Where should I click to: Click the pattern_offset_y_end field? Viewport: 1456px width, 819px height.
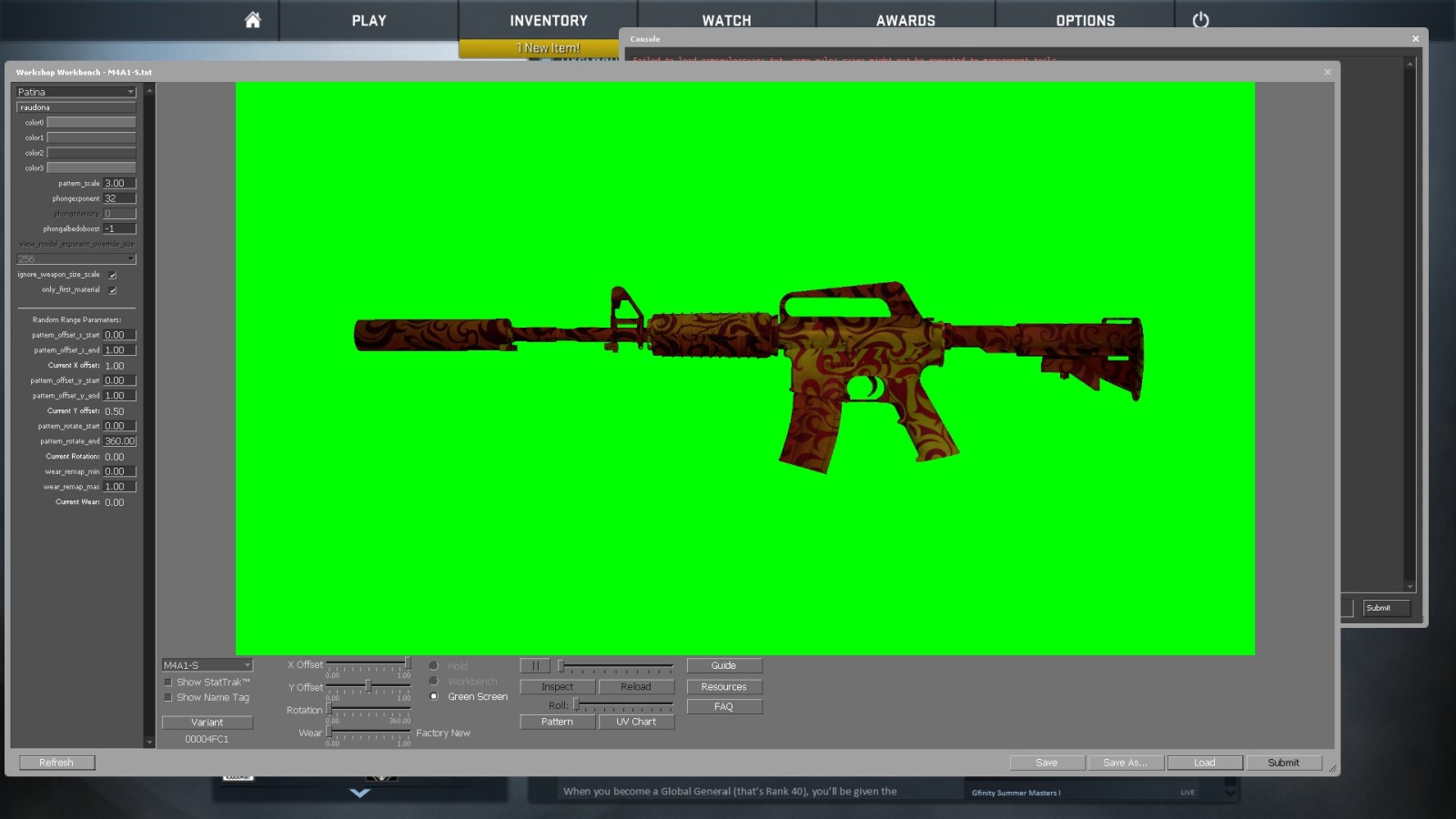(119, 396)
